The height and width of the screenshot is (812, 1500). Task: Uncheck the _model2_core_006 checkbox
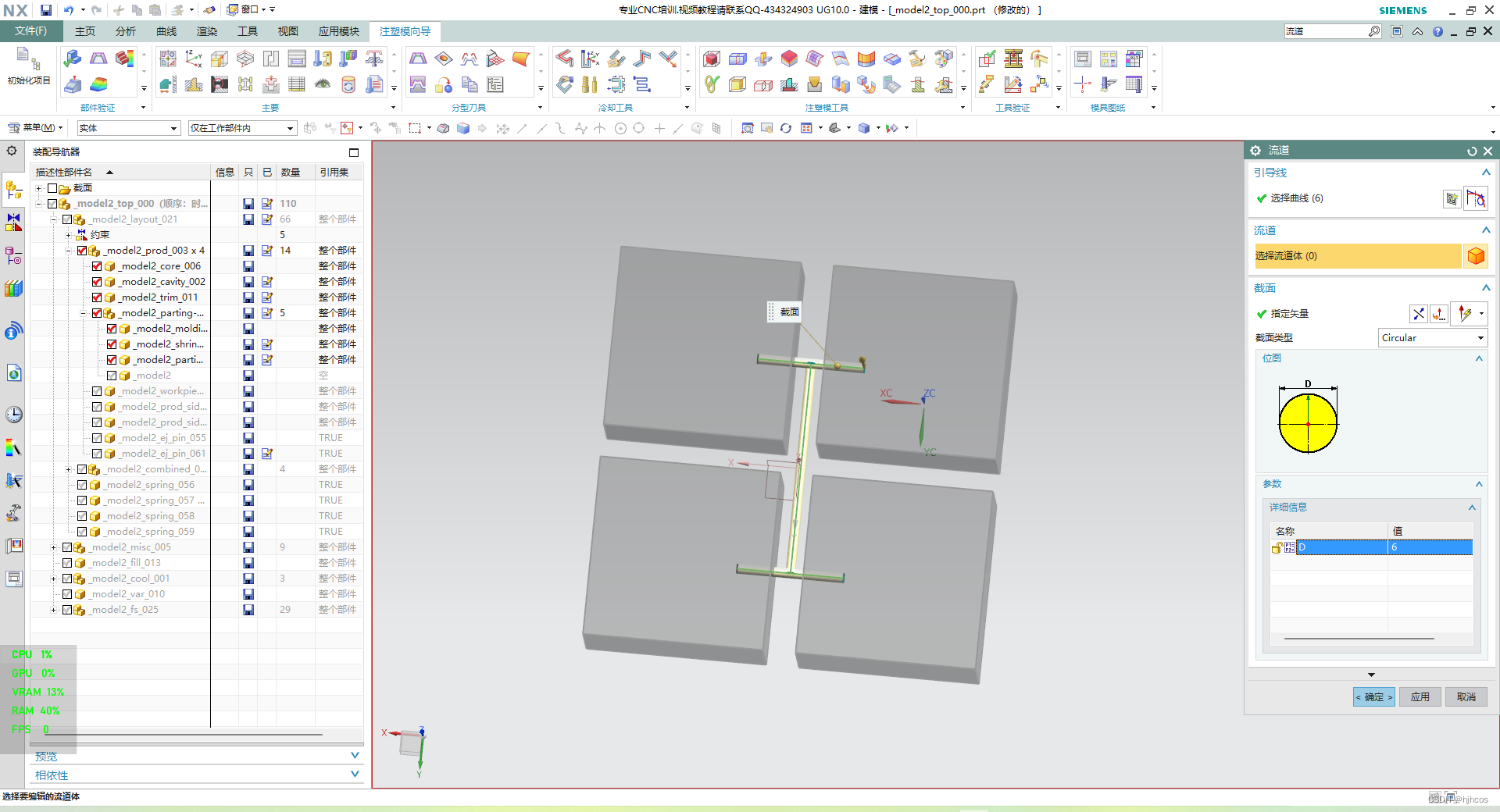(97, 266)
